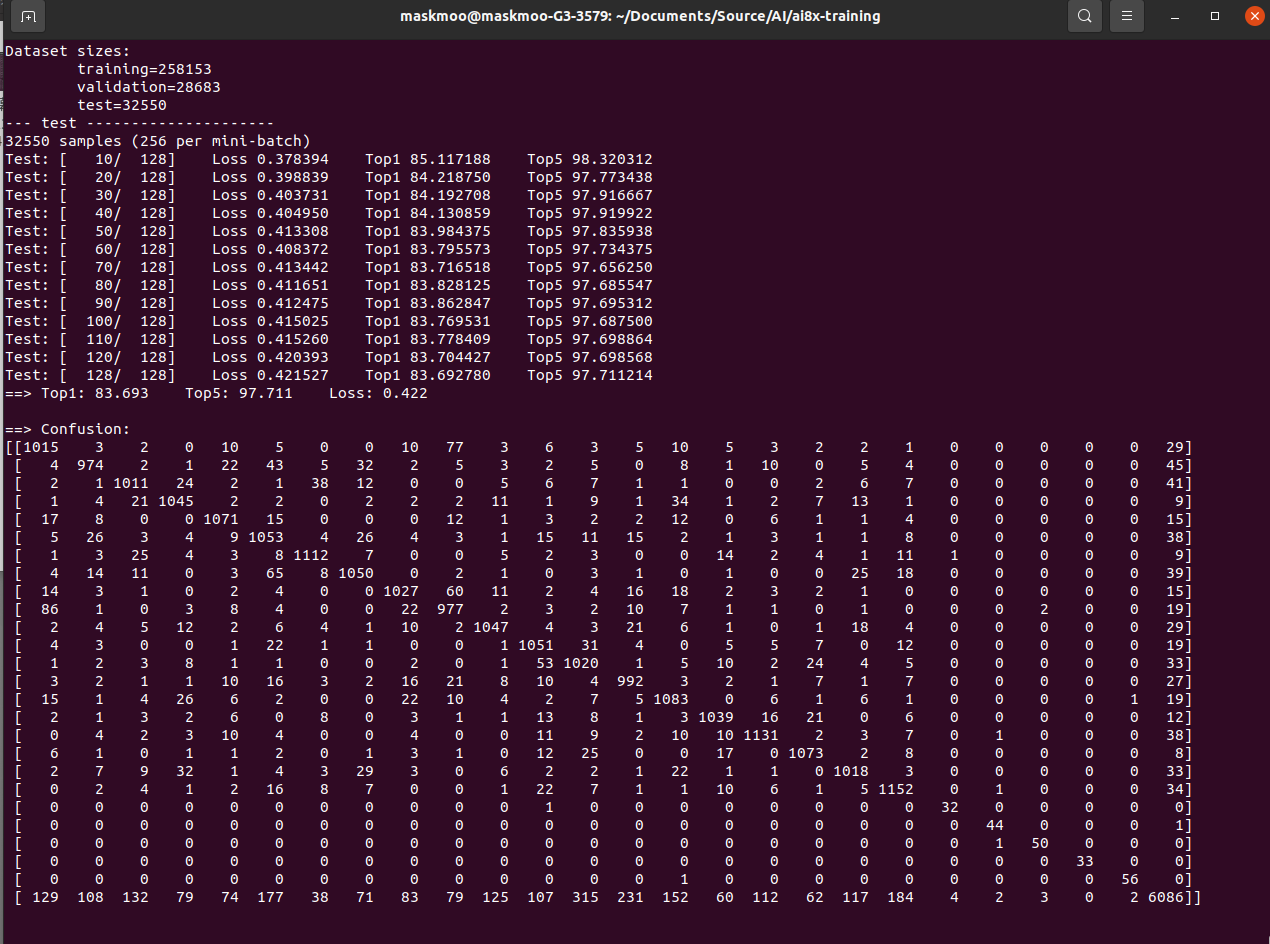Click Top5 value 98.320312
This screenshot has width=1270, height=944.
tap(612, 159)
